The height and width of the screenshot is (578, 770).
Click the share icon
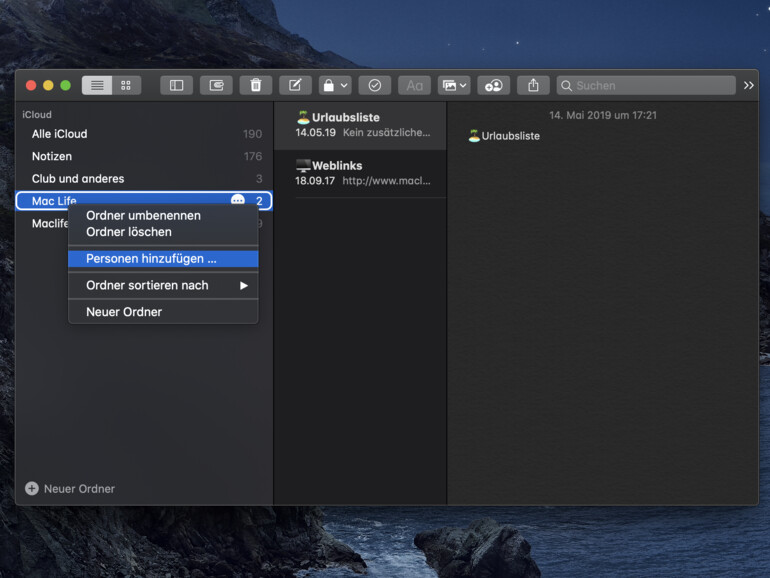pos(533,85)
